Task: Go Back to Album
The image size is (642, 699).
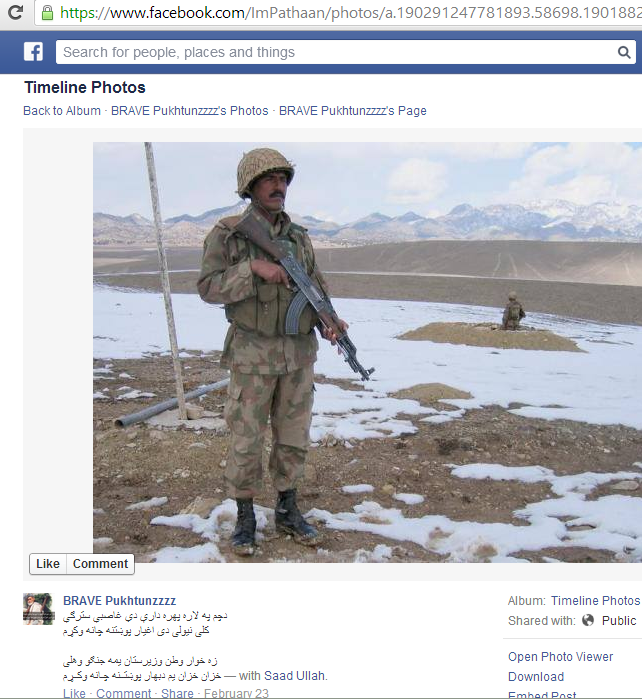Action: (x=62, y=111)
